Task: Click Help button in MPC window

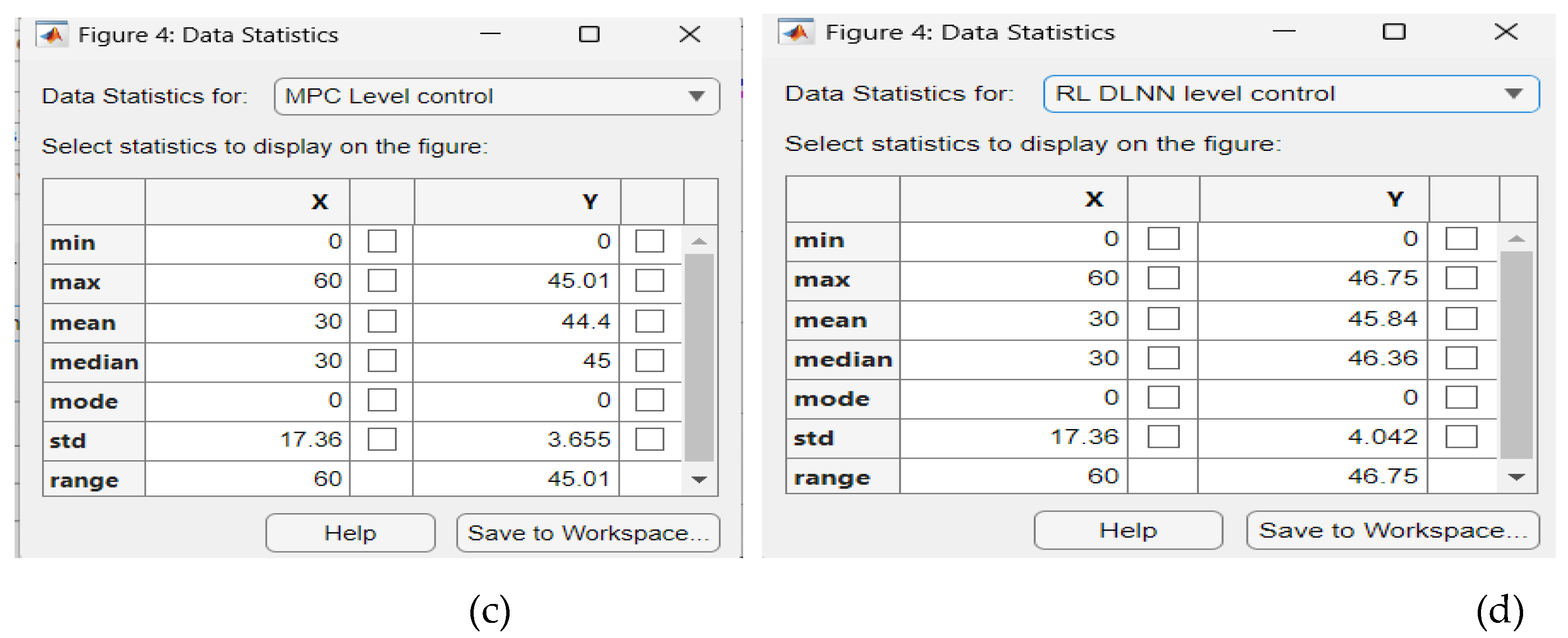Action: [x=350, y=533]
